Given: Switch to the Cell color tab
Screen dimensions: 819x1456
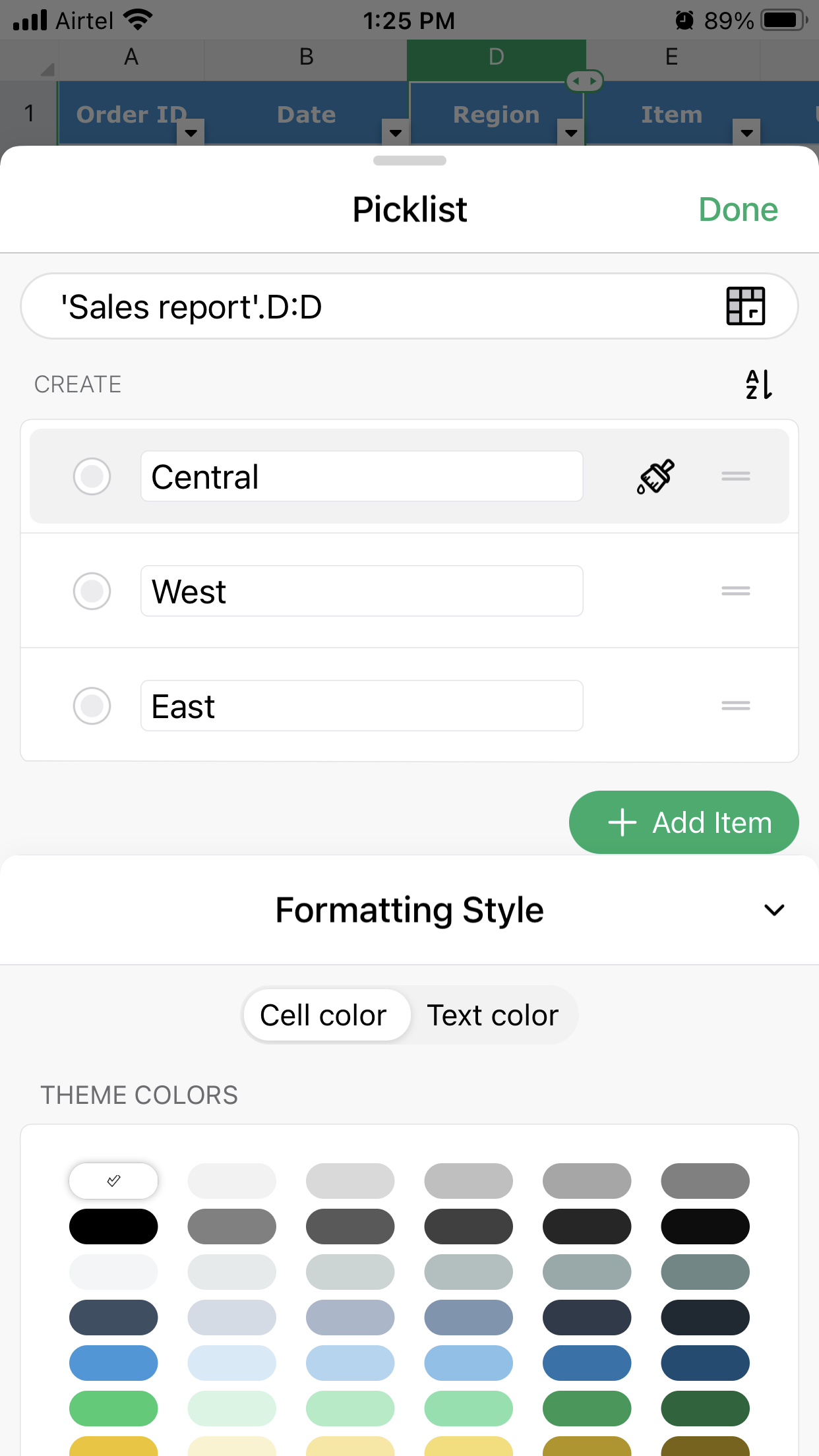Looking at the screenshot, I should 323,1016.
